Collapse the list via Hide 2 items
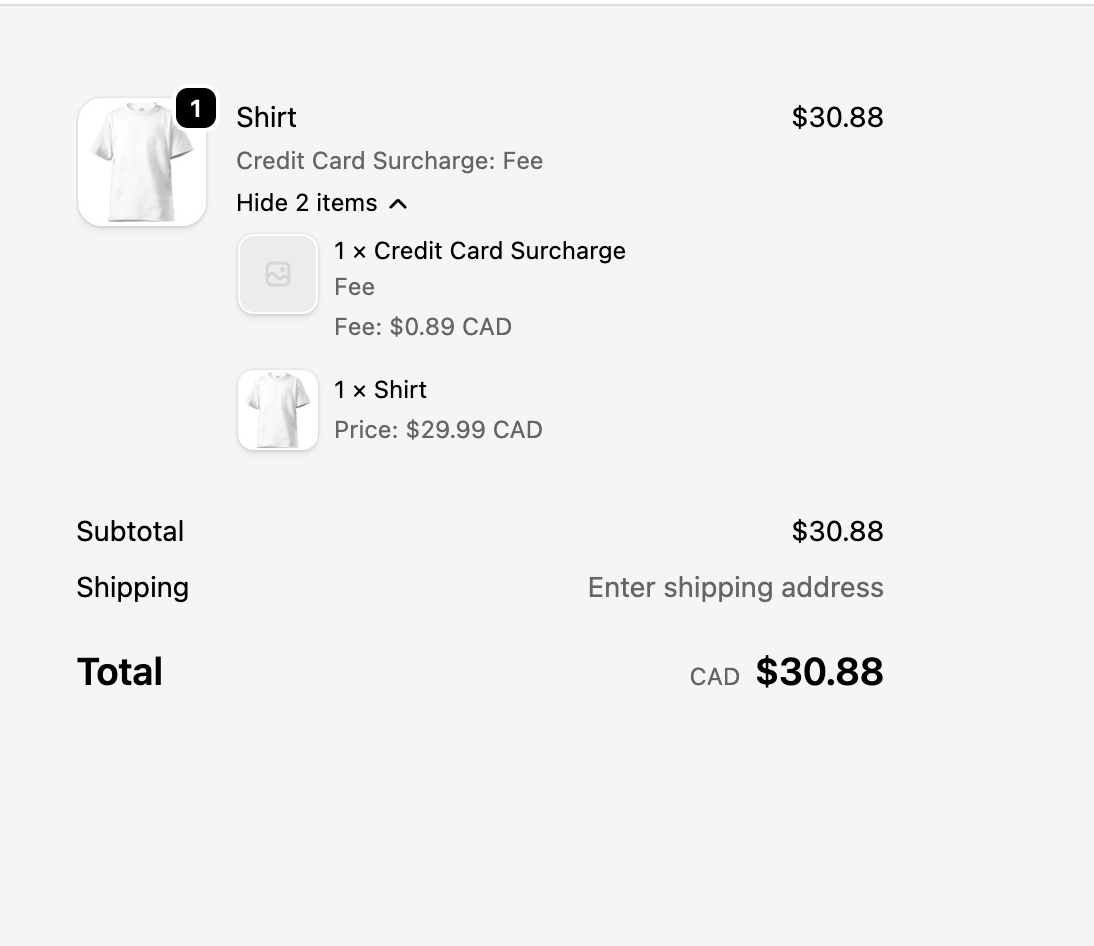This screenshot has height=946, width=1094. (x=306, y=203)
